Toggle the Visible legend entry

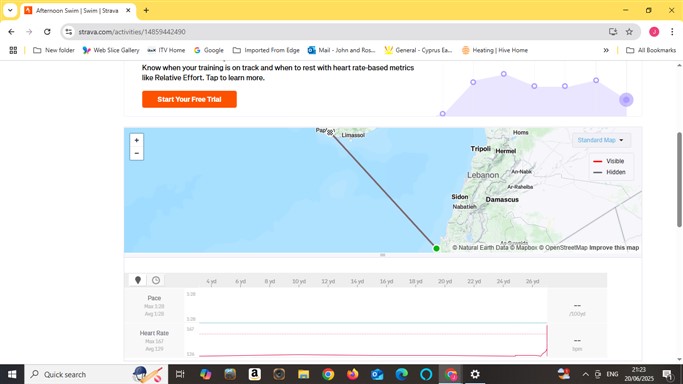609,161
